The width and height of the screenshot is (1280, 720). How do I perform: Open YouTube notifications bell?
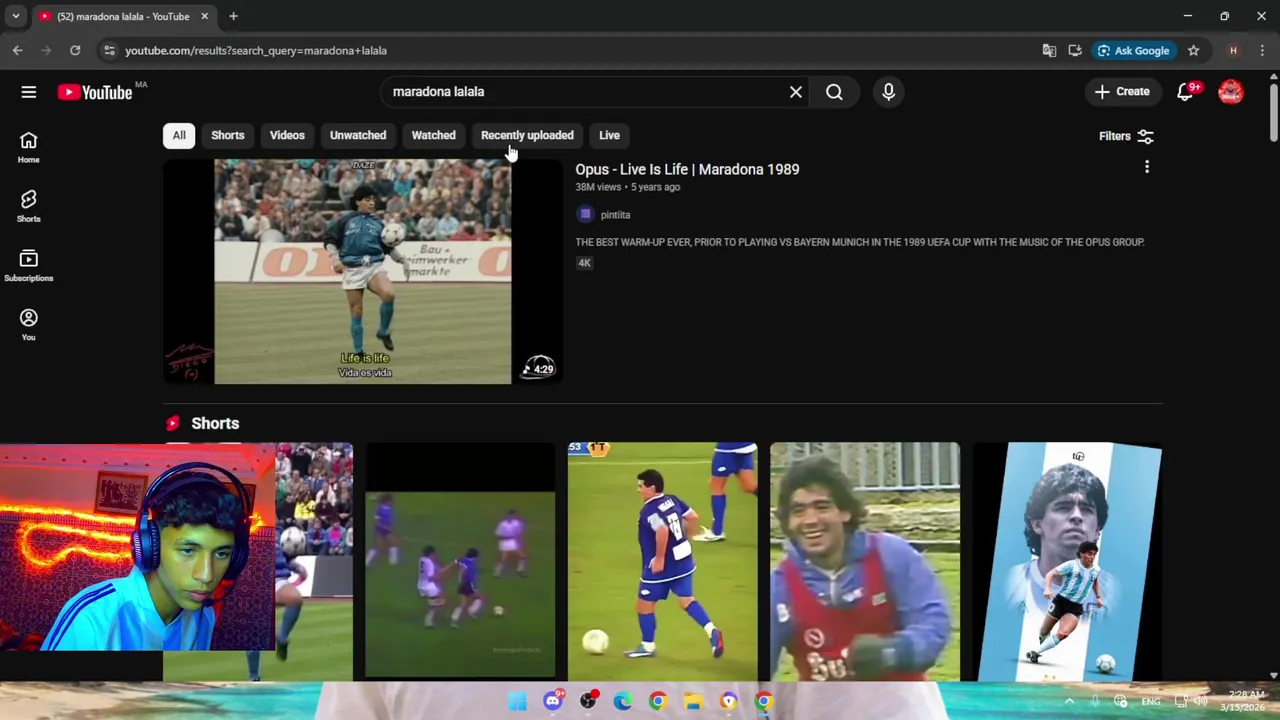1186,92
